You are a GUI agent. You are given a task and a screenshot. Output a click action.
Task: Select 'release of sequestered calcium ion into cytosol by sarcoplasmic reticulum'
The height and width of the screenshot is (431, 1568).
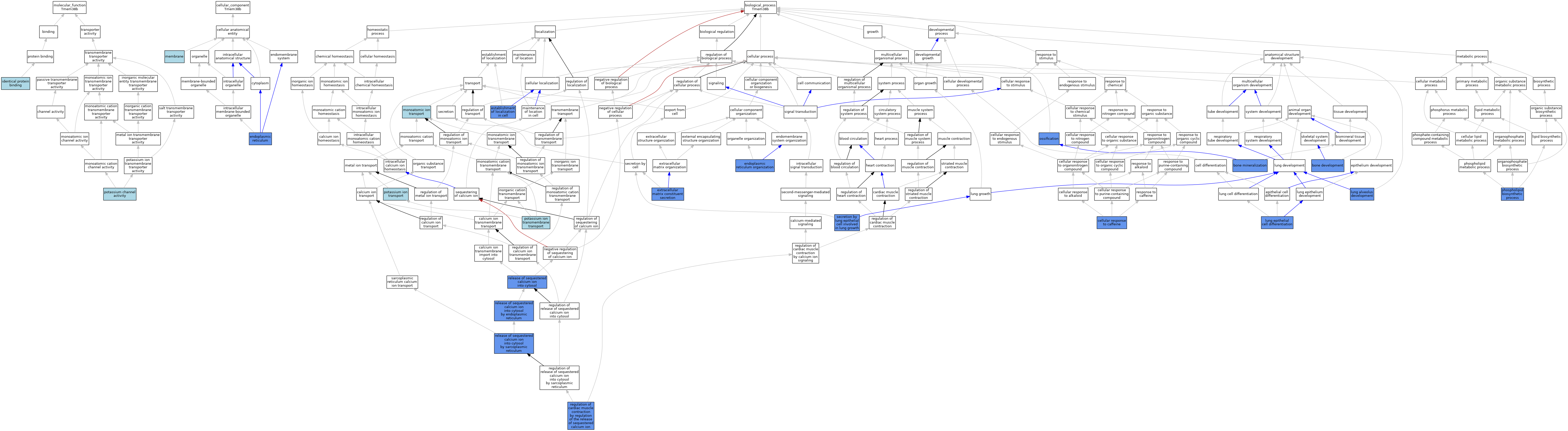(x=514, y=343)
